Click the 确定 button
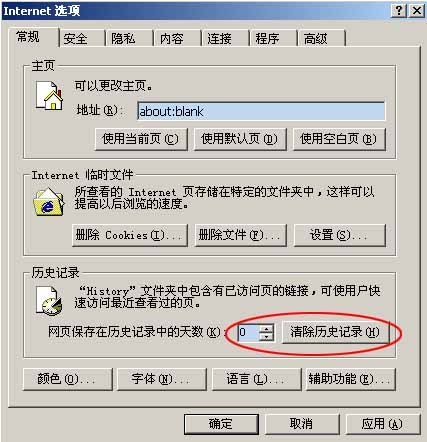 221,424
